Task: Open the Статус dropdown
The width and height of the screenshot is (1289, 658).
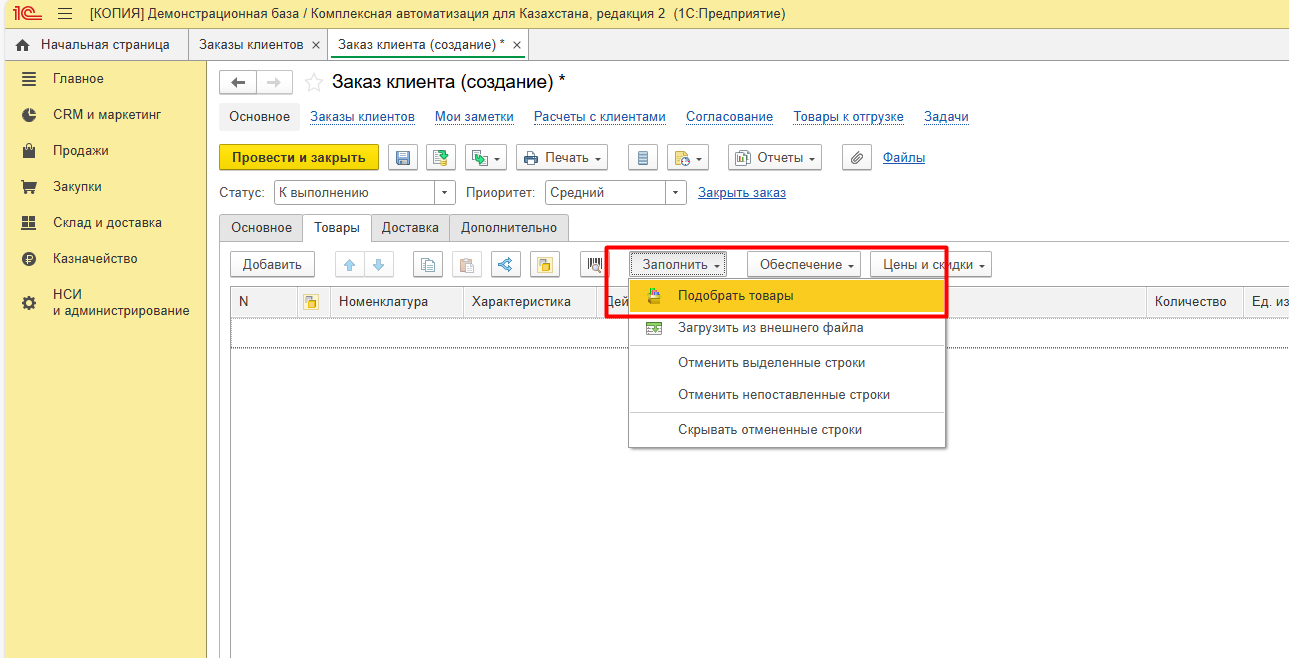Action: pyautogui.click(x=444, y=193)
